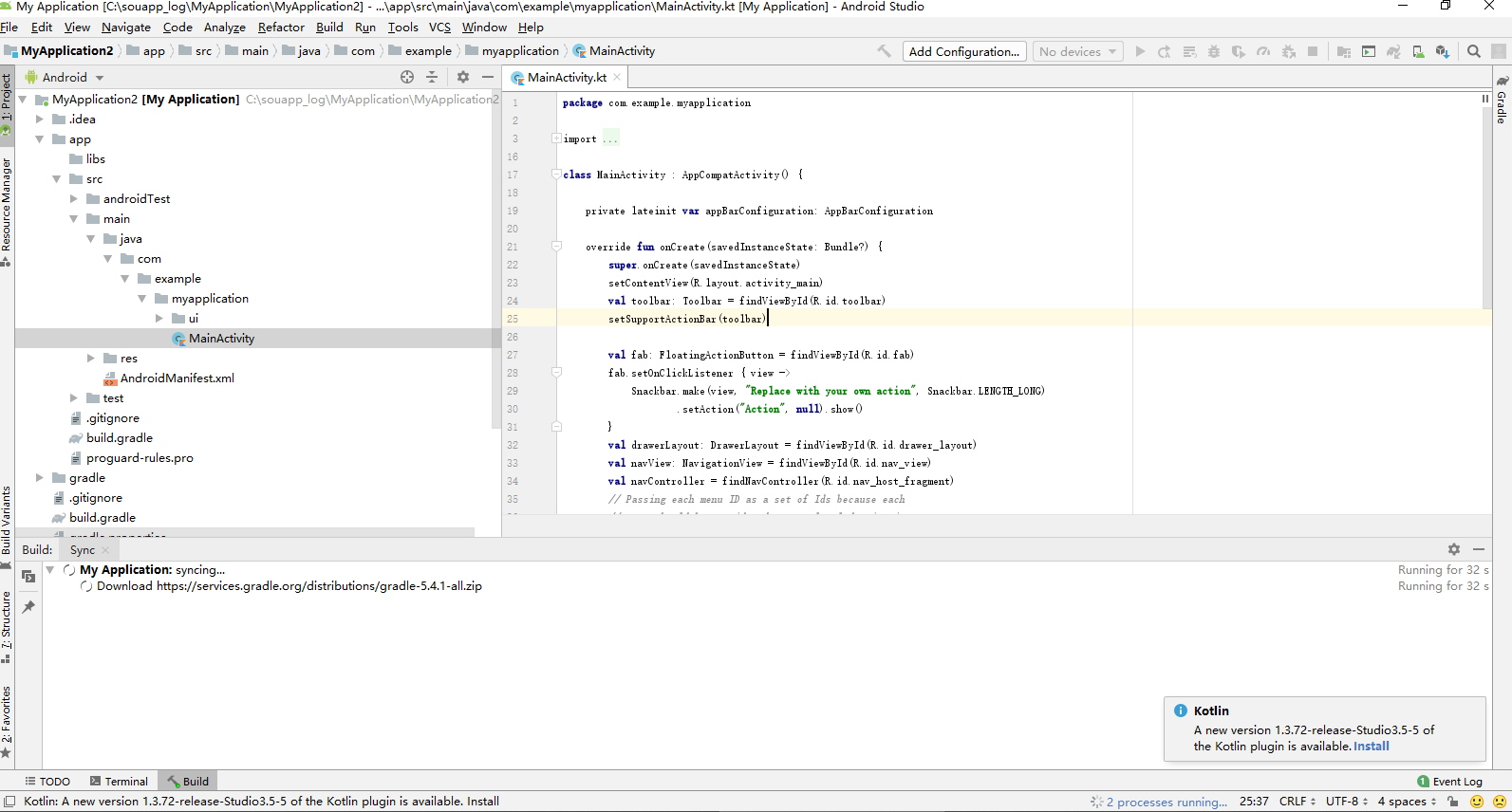Close the Sync tab in Build panel
Viewport: 1512px width, 812px height.
(105, 550)
